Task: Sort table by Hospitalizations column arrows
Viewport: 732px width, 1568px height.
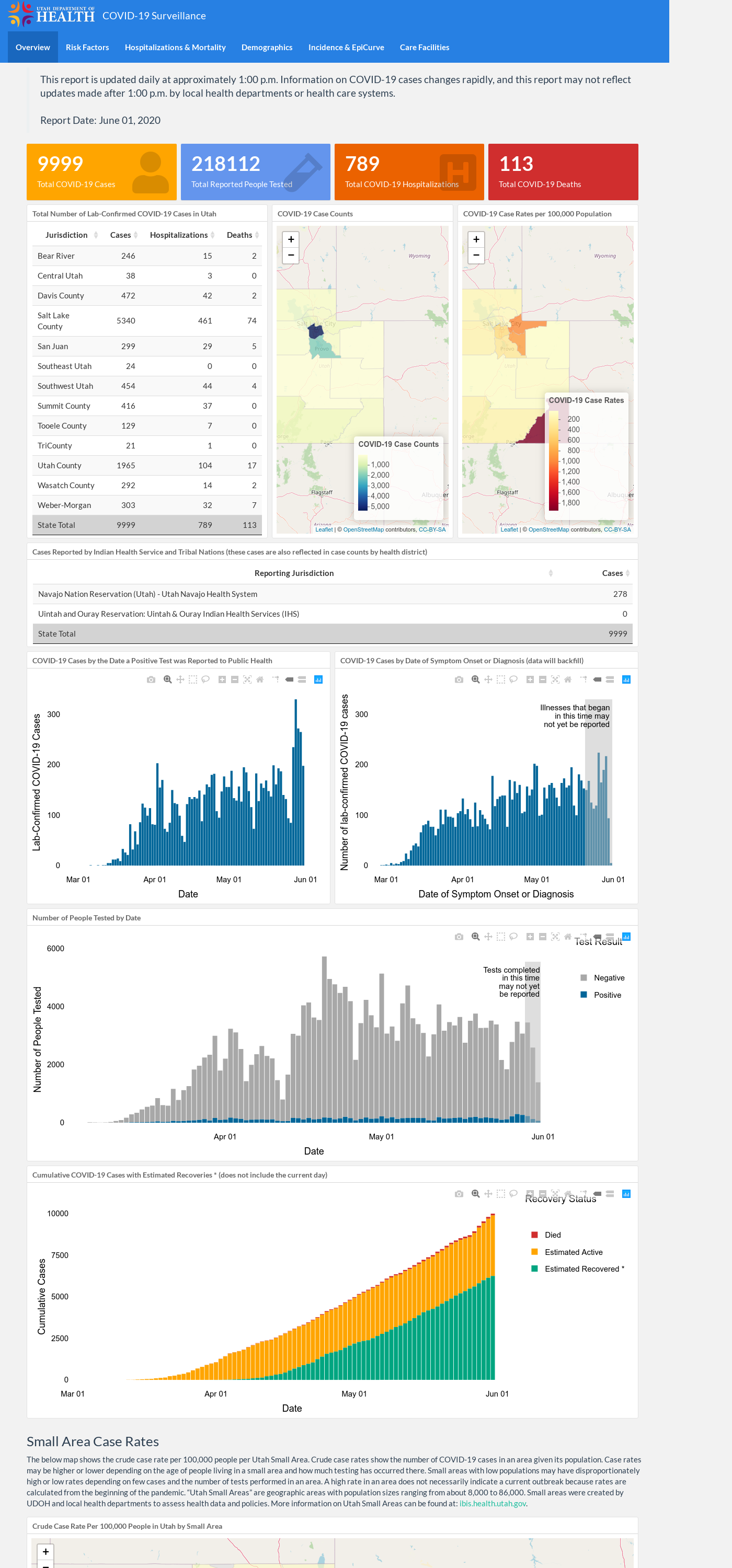Action: click(x=212, y=235)
